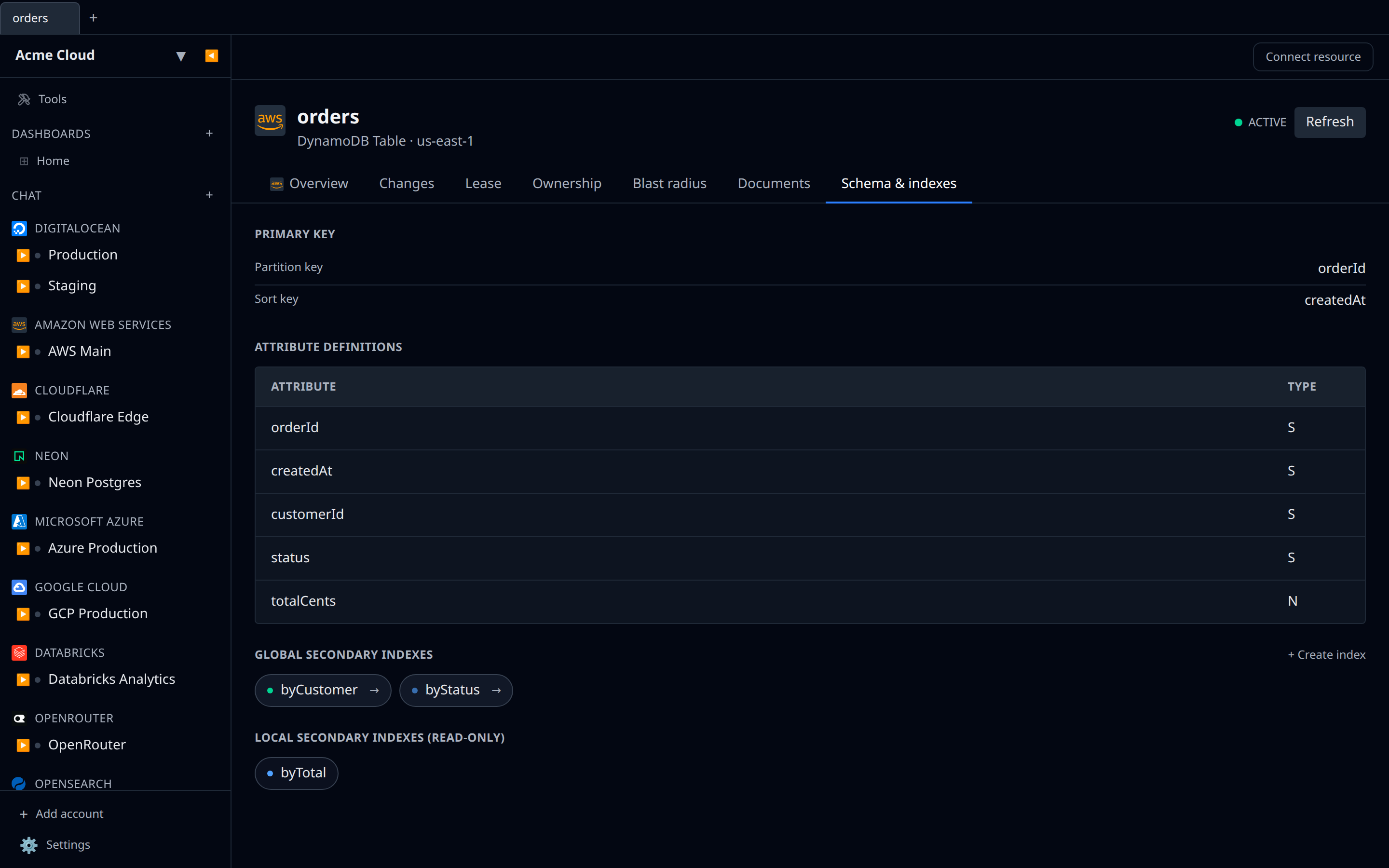This screenshot has height=868, width=1389.
Task: Switch to the Changes tab
Action: [407, 183]
